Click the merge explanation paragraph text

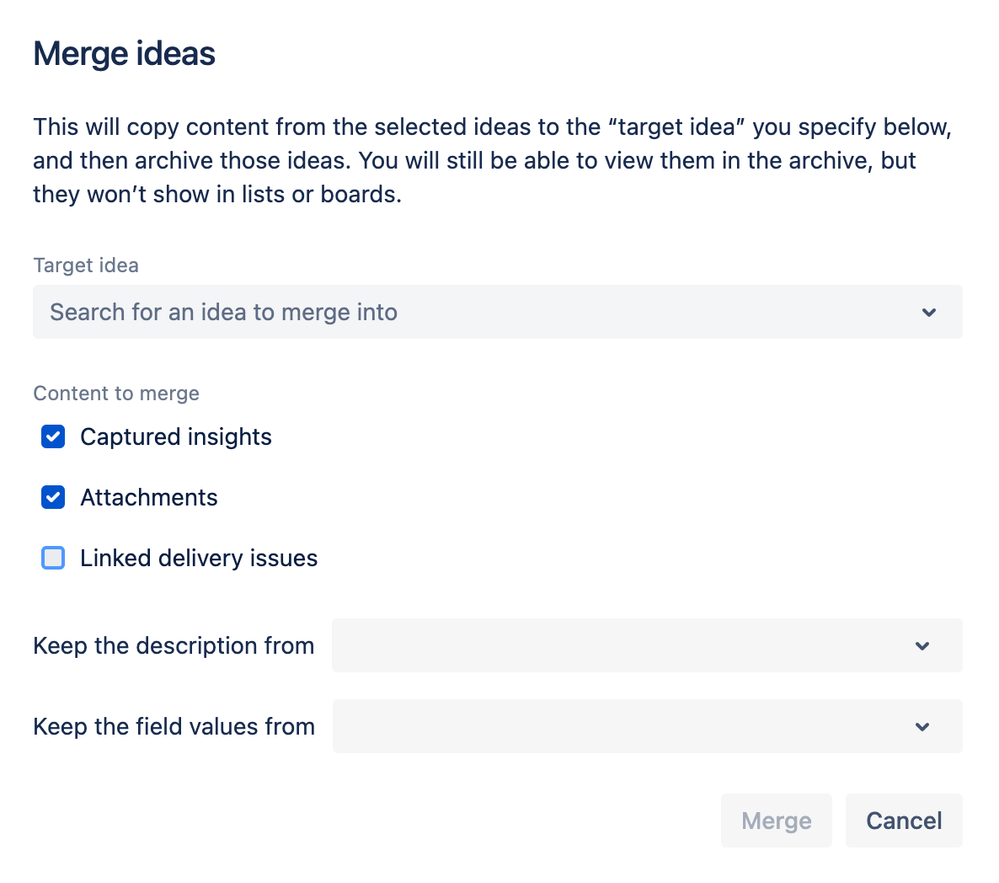(x=490, y=160)
